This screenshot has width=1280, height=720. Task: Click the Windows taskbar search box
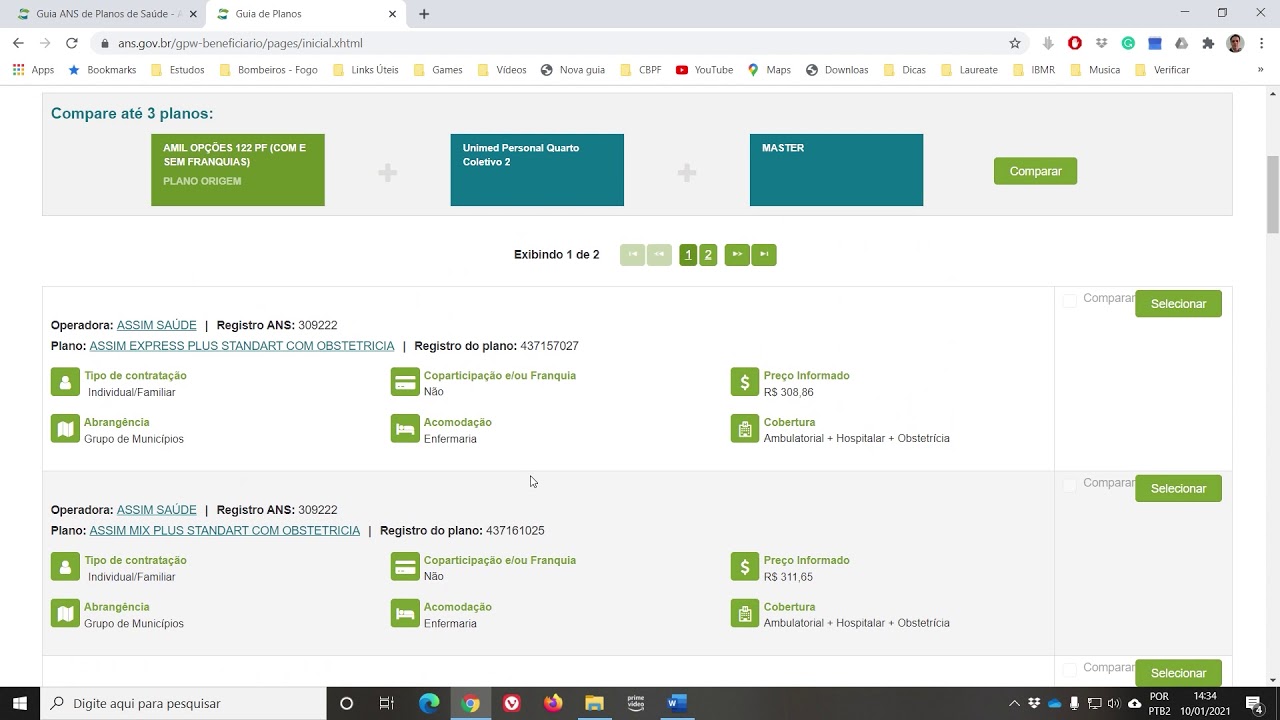pos(184,703)
